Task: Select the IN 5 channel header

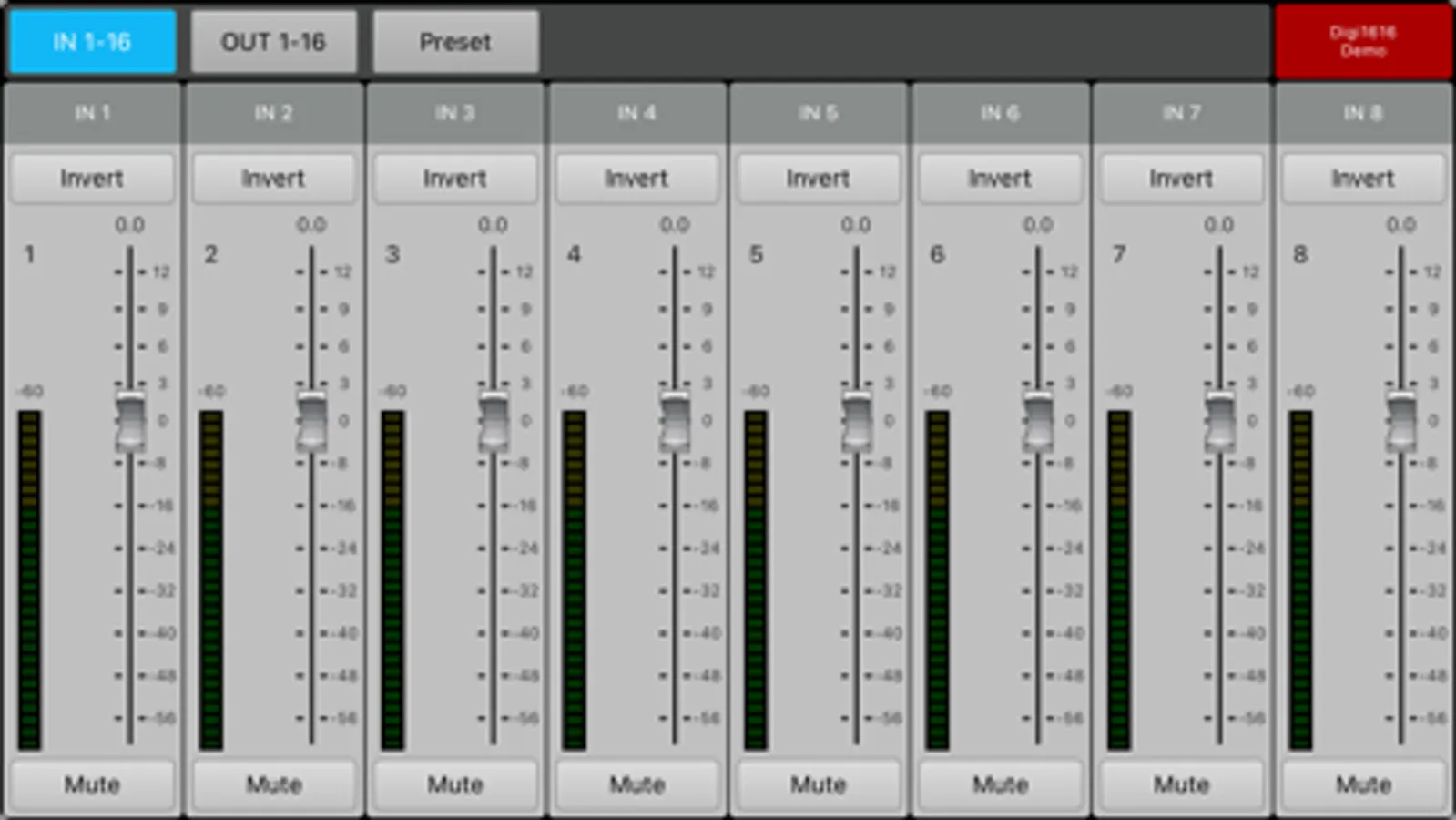Action: tap(818, 113)
